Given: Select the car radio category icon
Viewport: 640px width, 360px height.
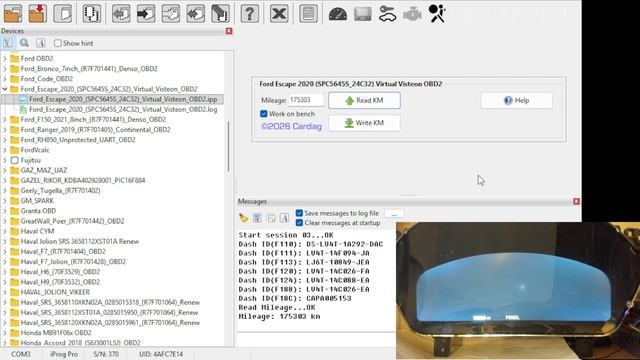Looking at the screenshot, I should point(363,15).
